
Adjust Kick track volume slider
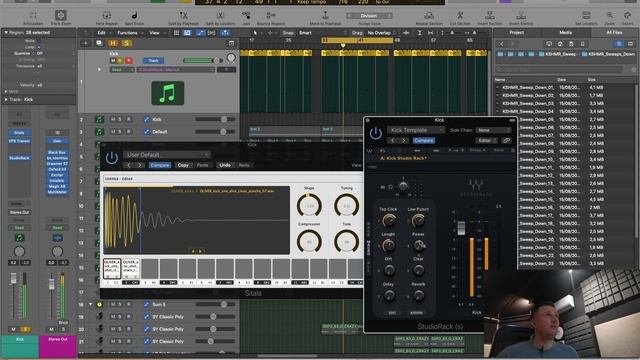click(x=203, y=60)
